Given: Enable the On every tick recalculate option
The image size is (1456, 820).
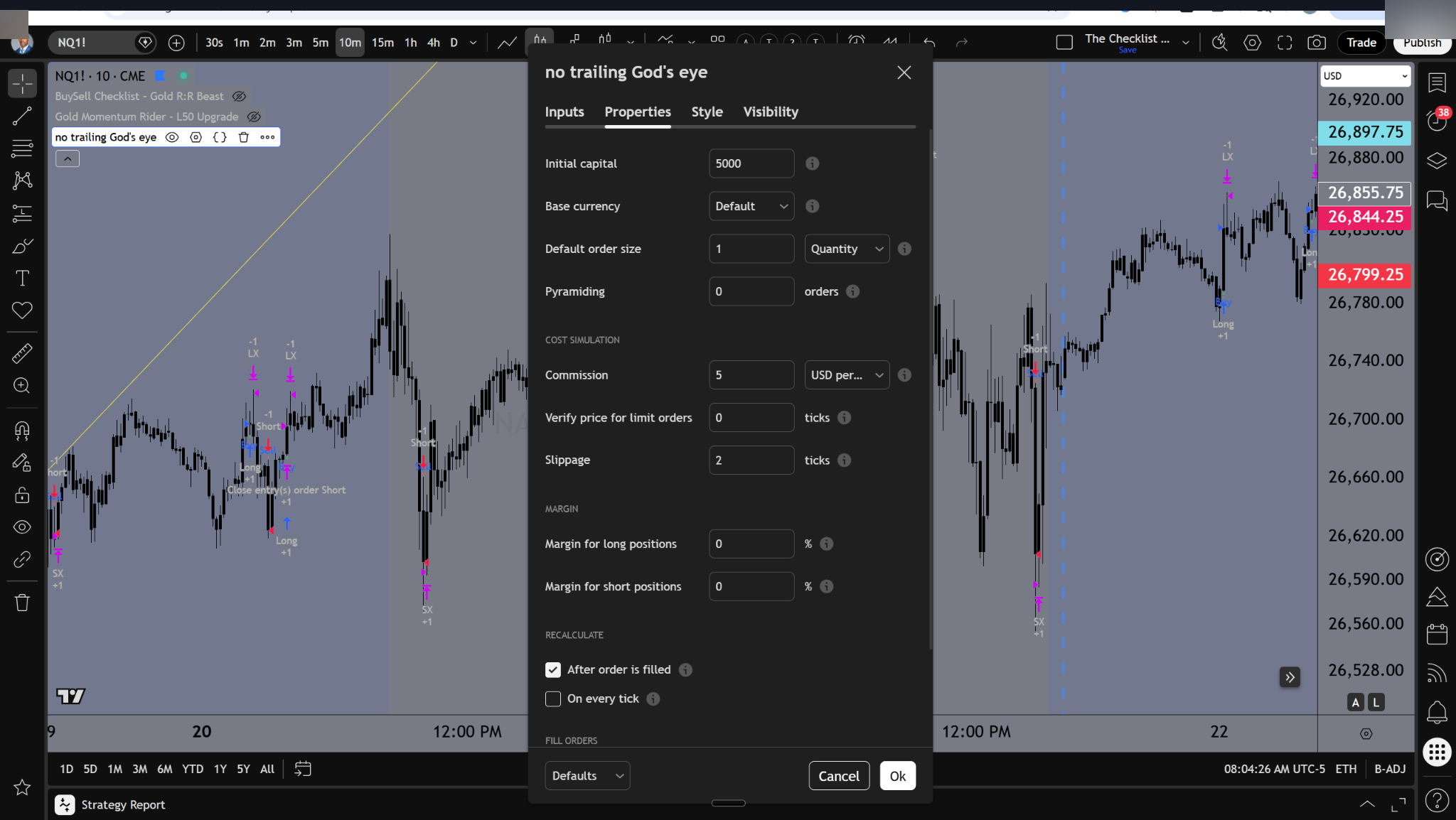Looking at the screenshot, I should click(552, 698).
